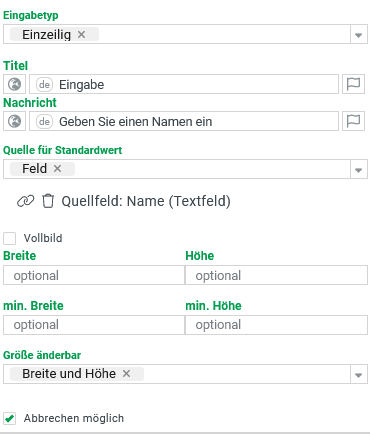370x434 pixels.
Task: Click the Titel text field with Eingabe
Action: pyautogui.click(x=184, y=84)
